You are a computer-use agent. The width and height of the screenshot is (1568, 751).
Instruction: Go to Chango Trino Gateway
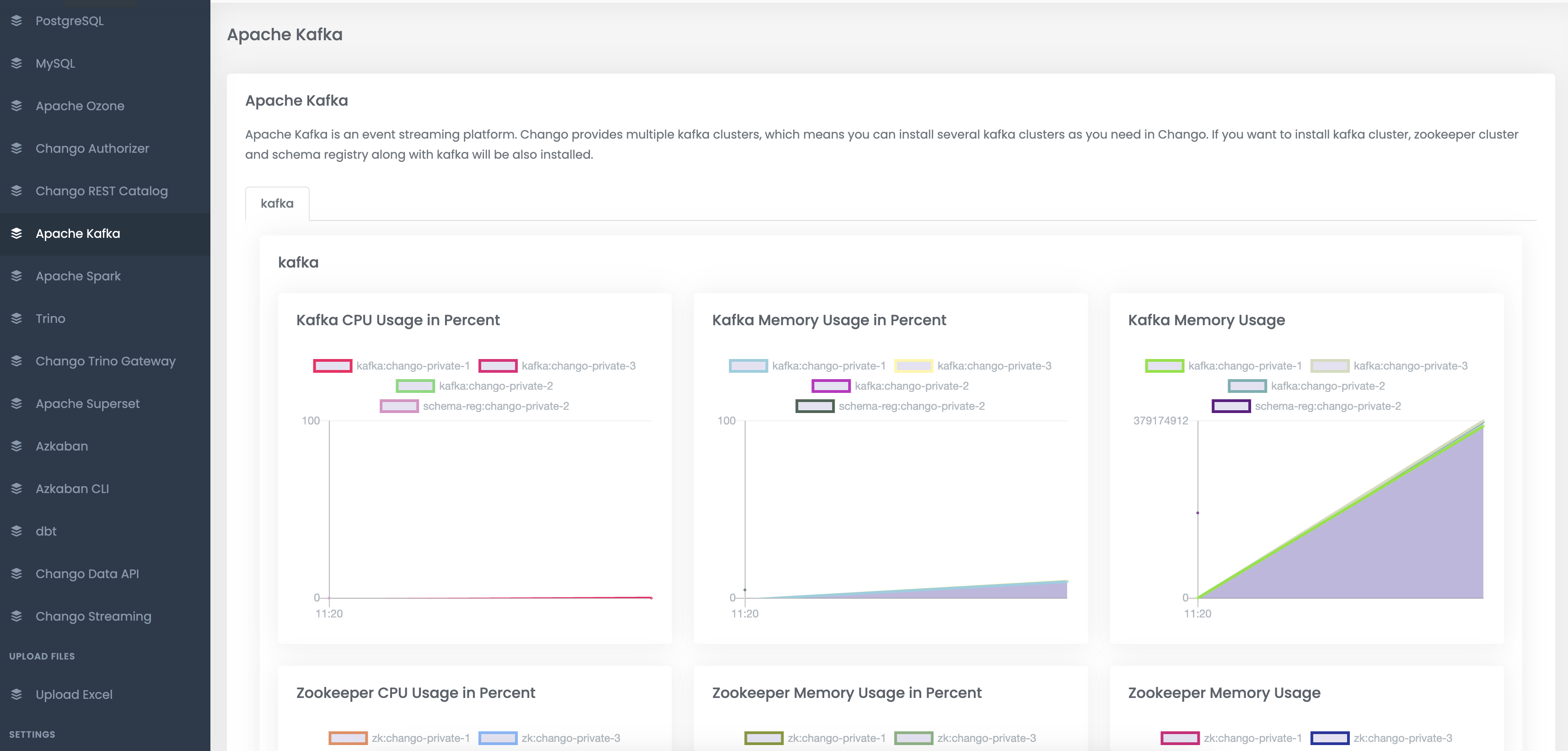click(x=105, y=361)
